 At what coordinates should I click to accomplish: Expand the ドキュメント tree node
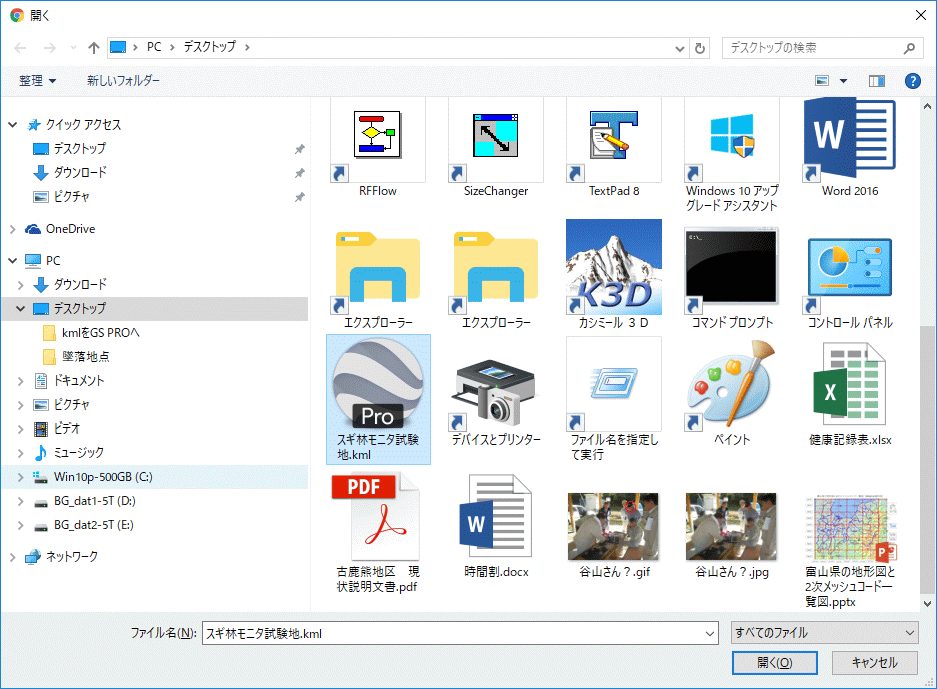click(20, 381)
